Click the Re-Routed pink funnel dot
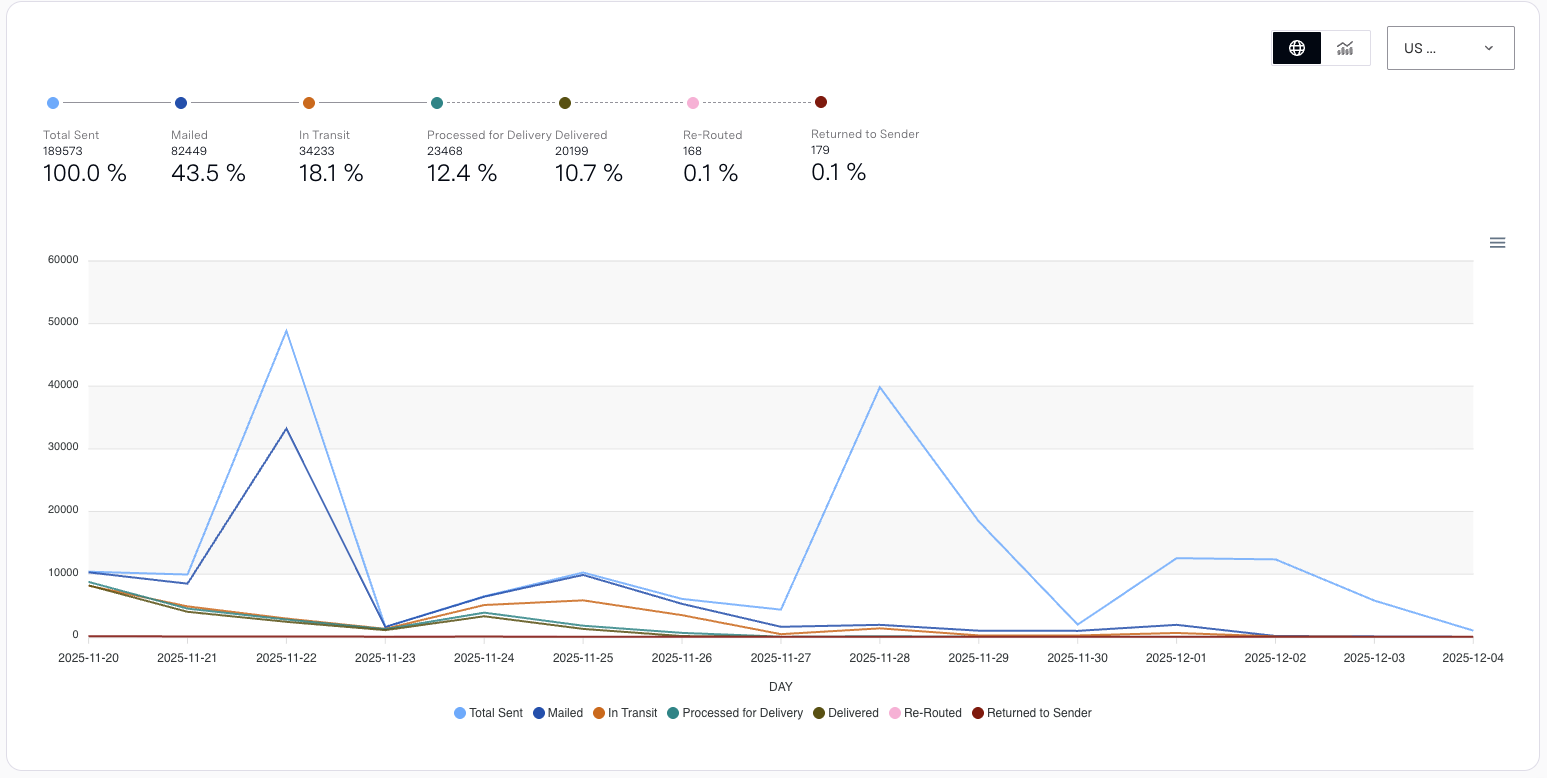This screenshot has height=778, width=1547. (693, 103)
